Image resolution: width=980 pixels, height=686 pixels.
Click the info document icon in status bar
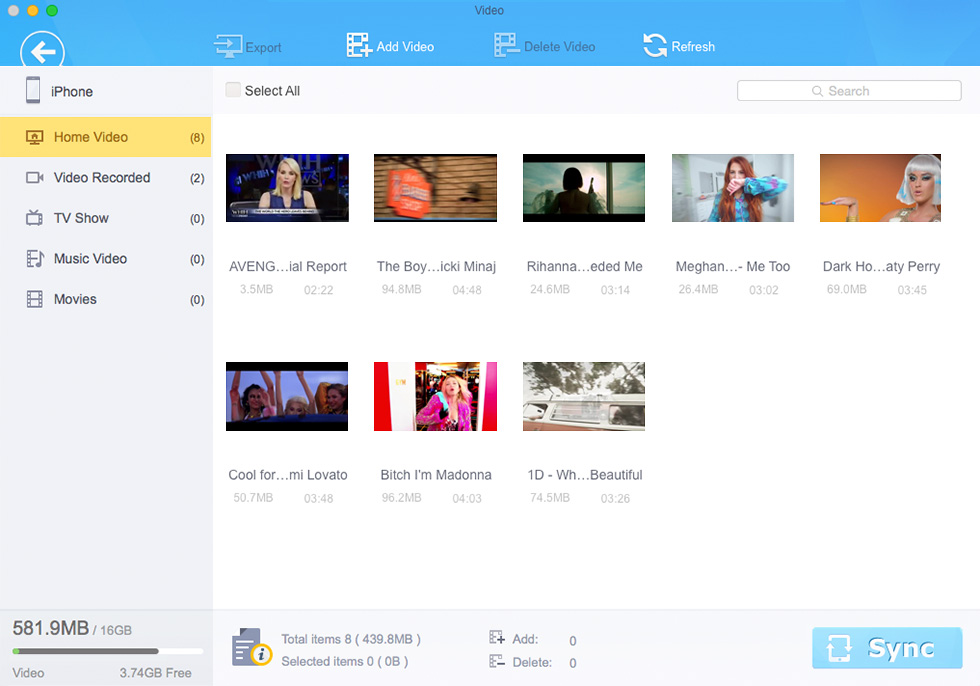pos(251,647)
